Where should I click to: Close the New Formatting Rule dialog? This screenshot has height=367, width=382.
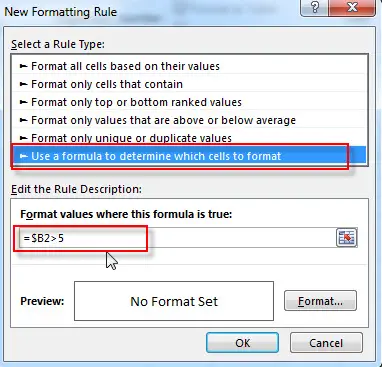[352, 8]
